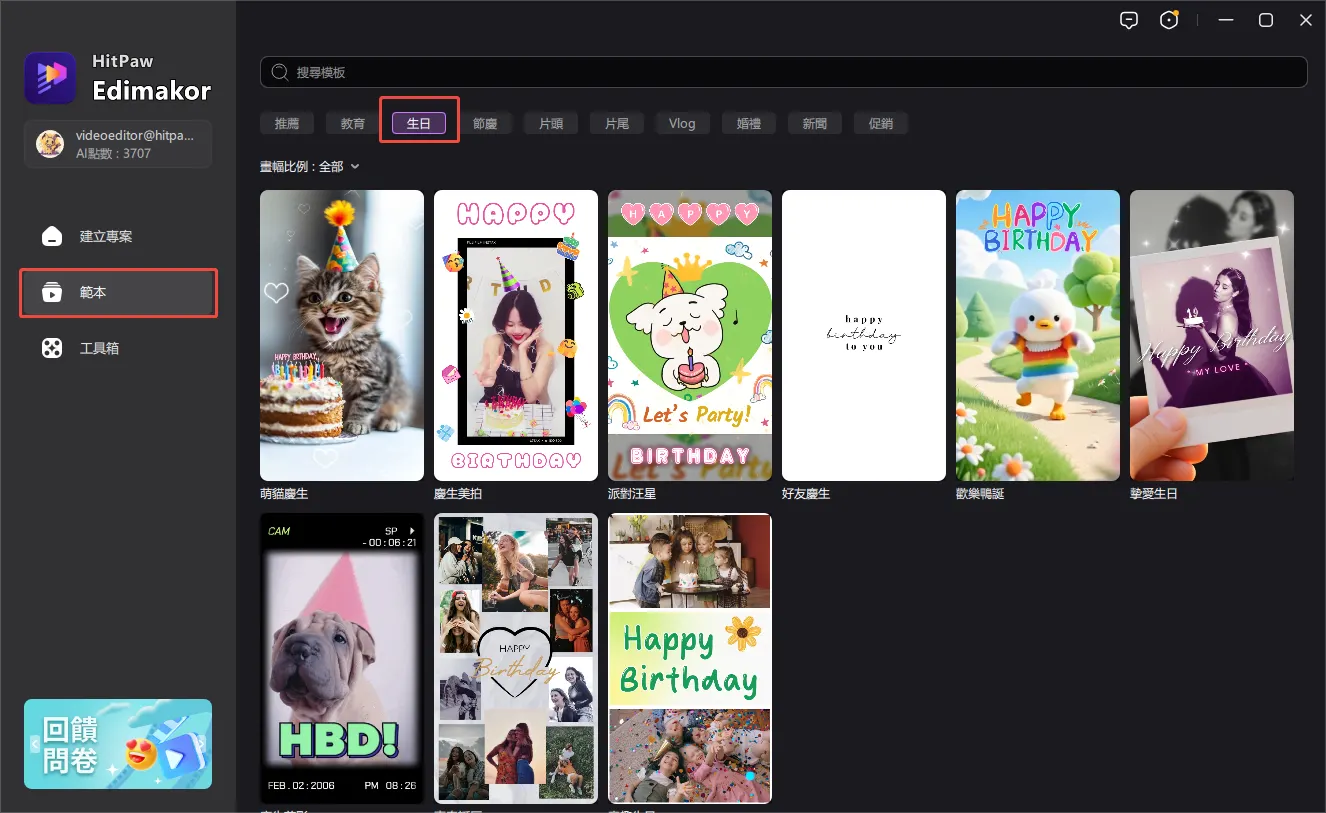Collapse the sidebar with the left arrow

(x=35, y=744)
